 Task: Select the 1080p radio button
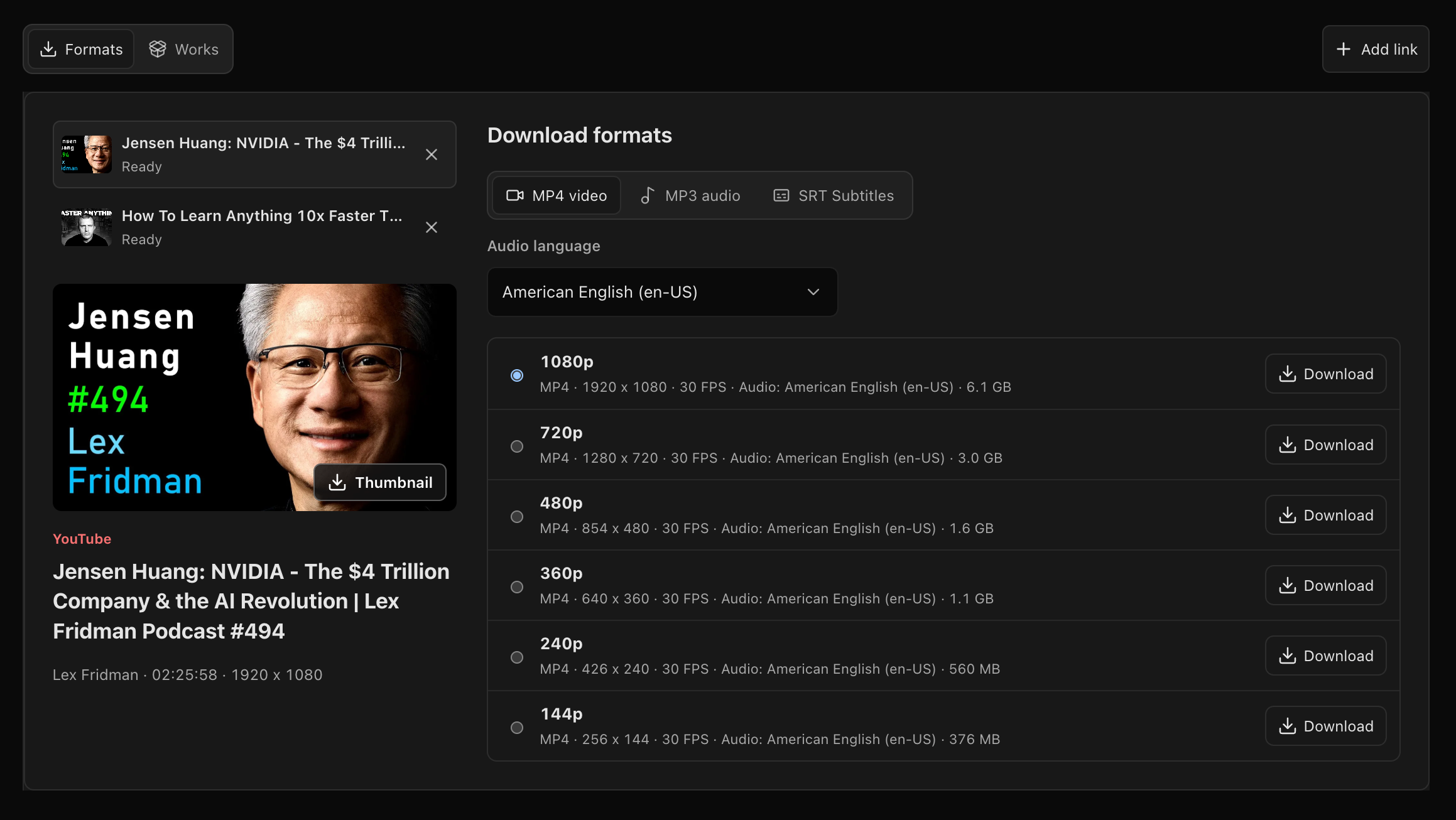(x=517, y=375)
